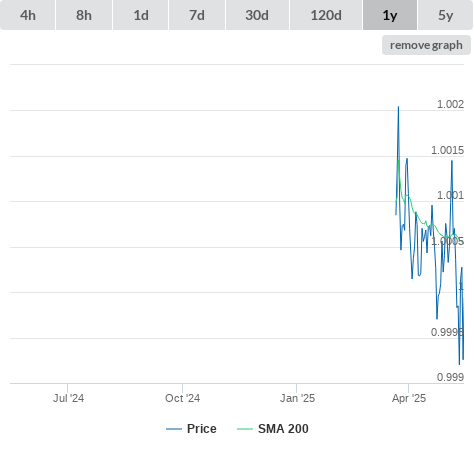Choose the 1d time range tab
Viewport: 474px width, 455px height.
141,15
